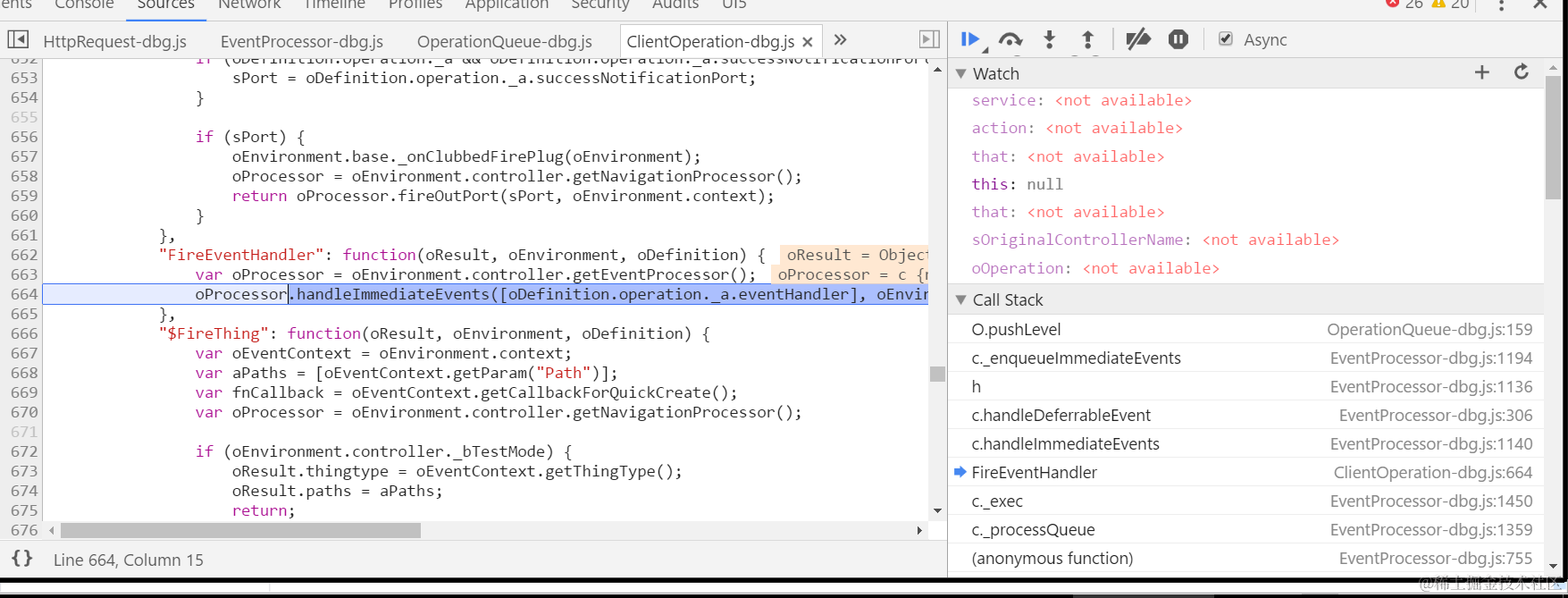Set breakpoint on line 667 gutter
The height and width of the screenshot is (598, 1568).
click(x=24, y=353)
